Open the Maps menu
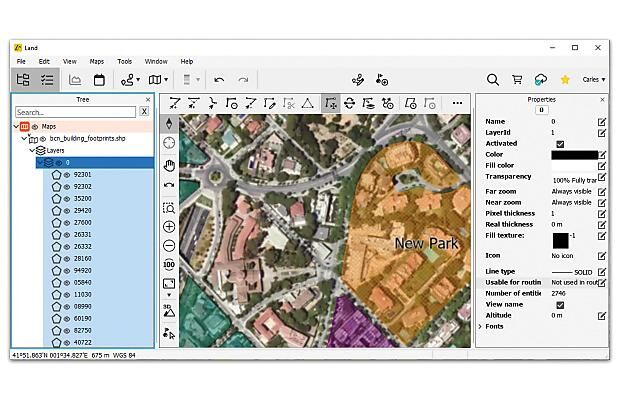 coord(96,61)
